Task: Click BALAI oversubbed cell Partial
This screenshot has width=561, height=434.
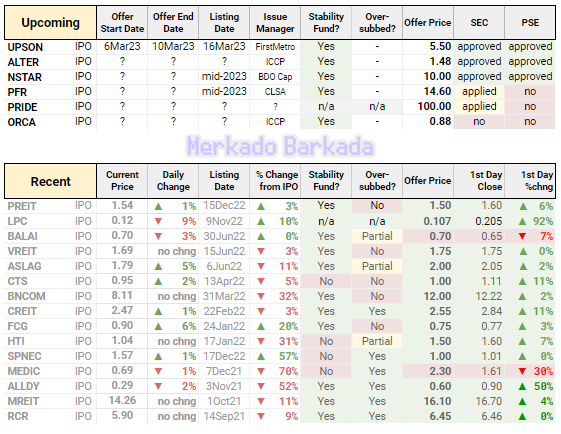Action: 377,236
